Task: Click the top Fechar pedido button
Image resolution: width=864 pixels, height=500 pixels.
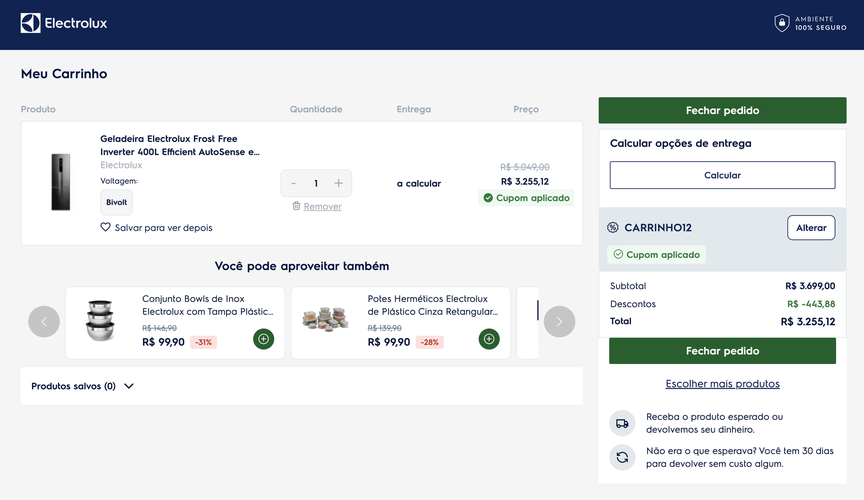Action: click(x=722, y=110)
